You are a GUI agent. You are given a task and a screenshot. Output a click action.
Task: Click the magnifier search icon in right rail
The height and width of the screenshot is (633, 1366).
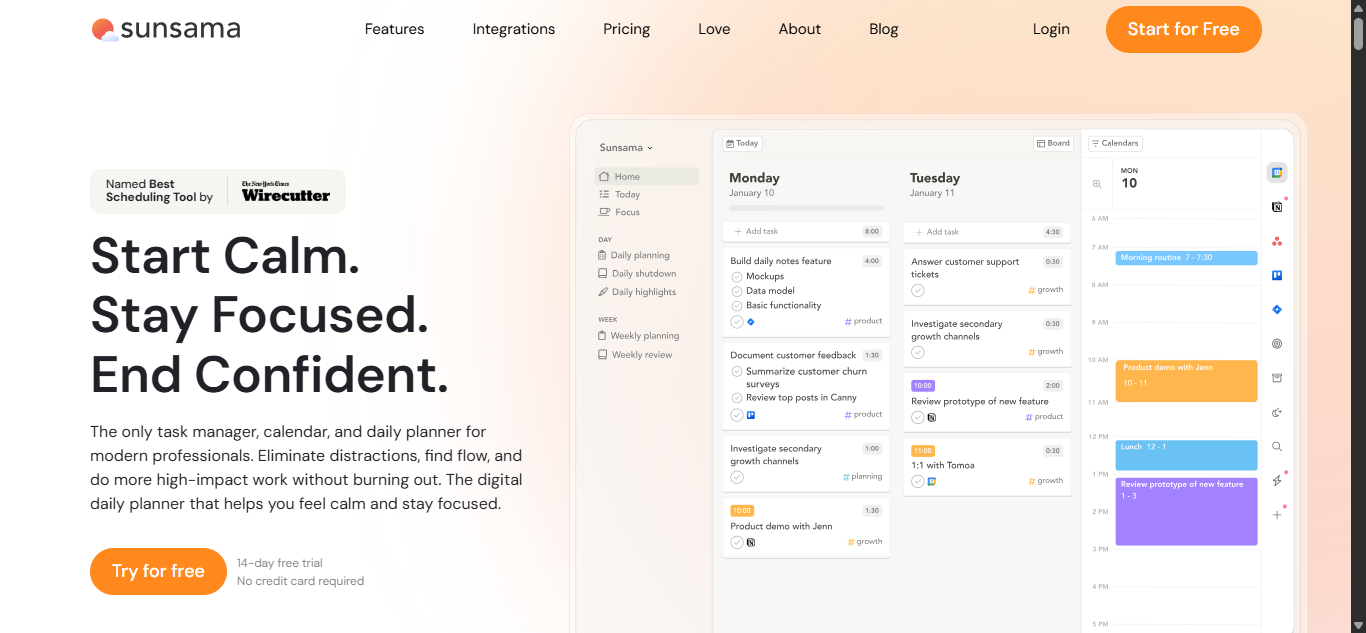[x=1277, y=447]
